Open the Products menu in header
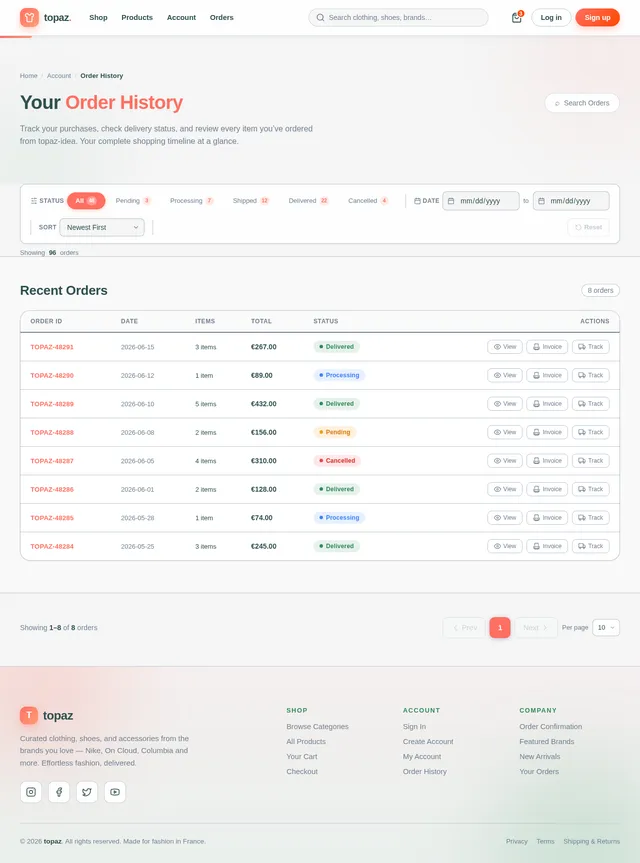640x863 pixels. pos(137,18)
